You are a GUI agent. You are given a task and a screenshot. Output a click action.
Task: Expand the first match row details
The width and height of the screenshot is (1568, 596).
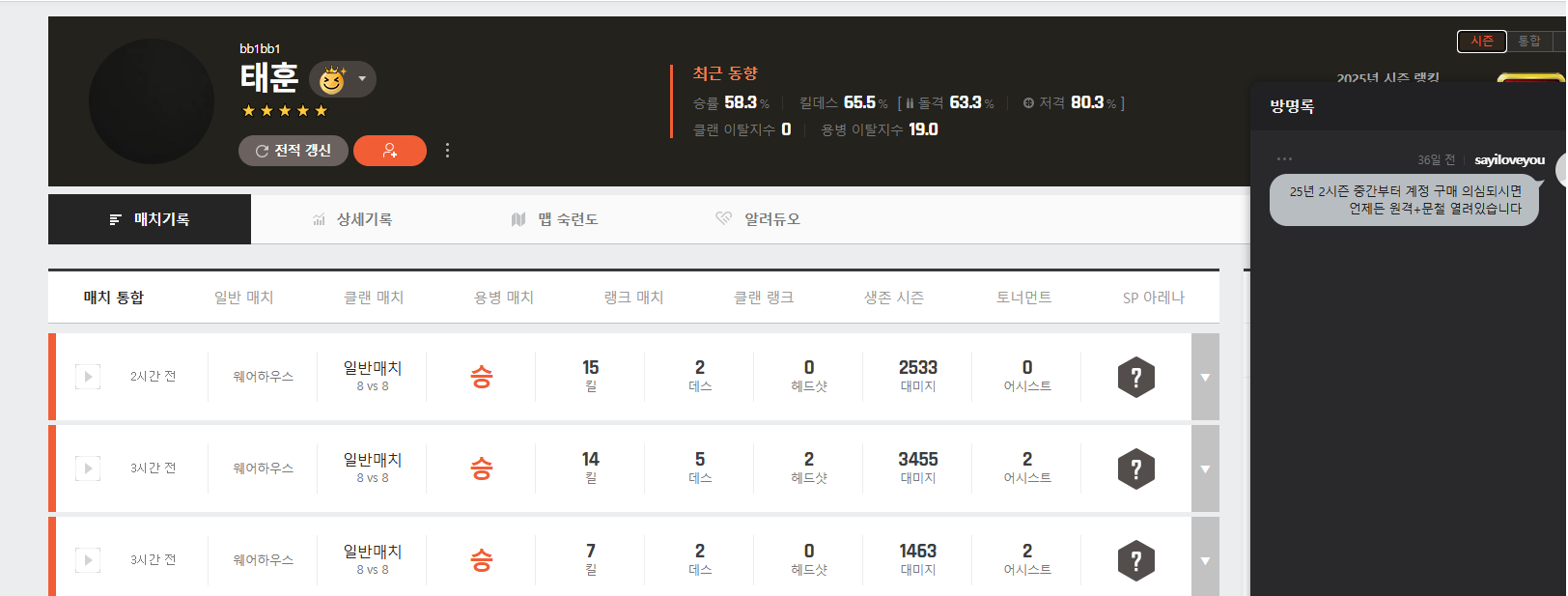(1205, 378)
